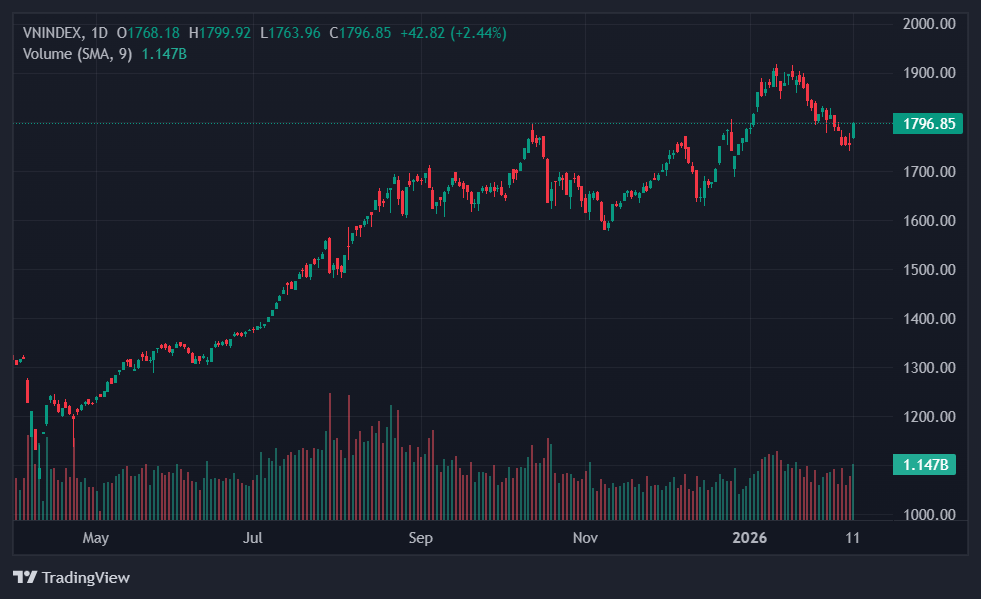This screenshot has width=981, height=599.
Task: Click the May label on time axis
Action: tap(95, 538)
